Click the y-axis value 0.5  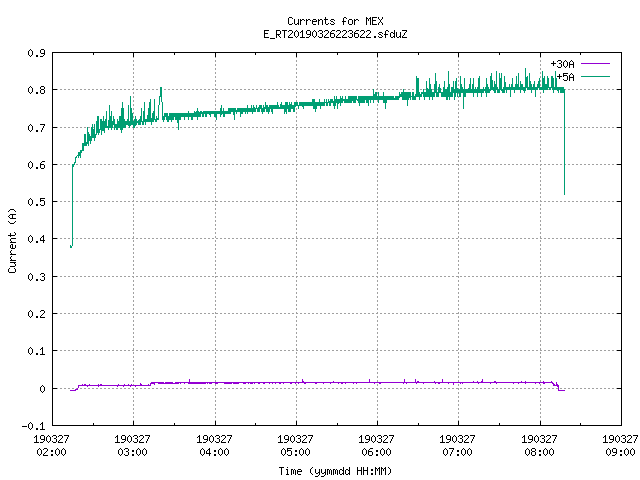point(36,202)
